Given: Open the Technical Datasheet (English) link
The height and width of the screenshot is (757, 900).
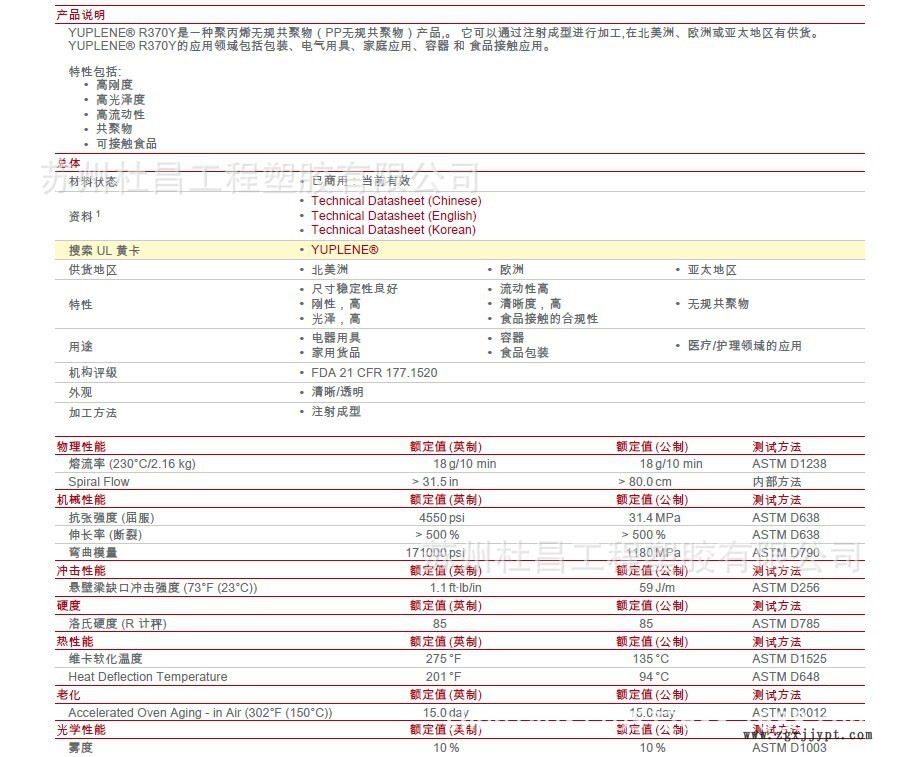Looking at the screenshot, I should coord(394,216).
